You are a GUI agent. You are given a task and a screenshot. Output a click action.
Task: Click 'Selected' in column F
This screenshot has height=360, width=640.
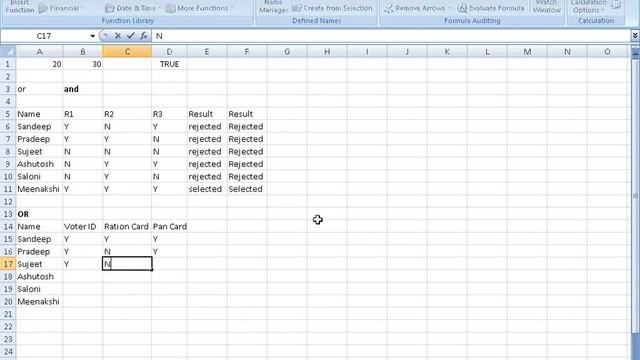247,189
